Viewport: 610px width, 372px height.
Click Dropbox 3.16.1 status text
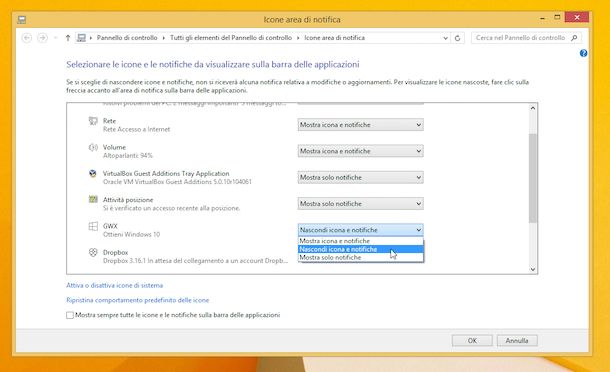click(195, 261)
